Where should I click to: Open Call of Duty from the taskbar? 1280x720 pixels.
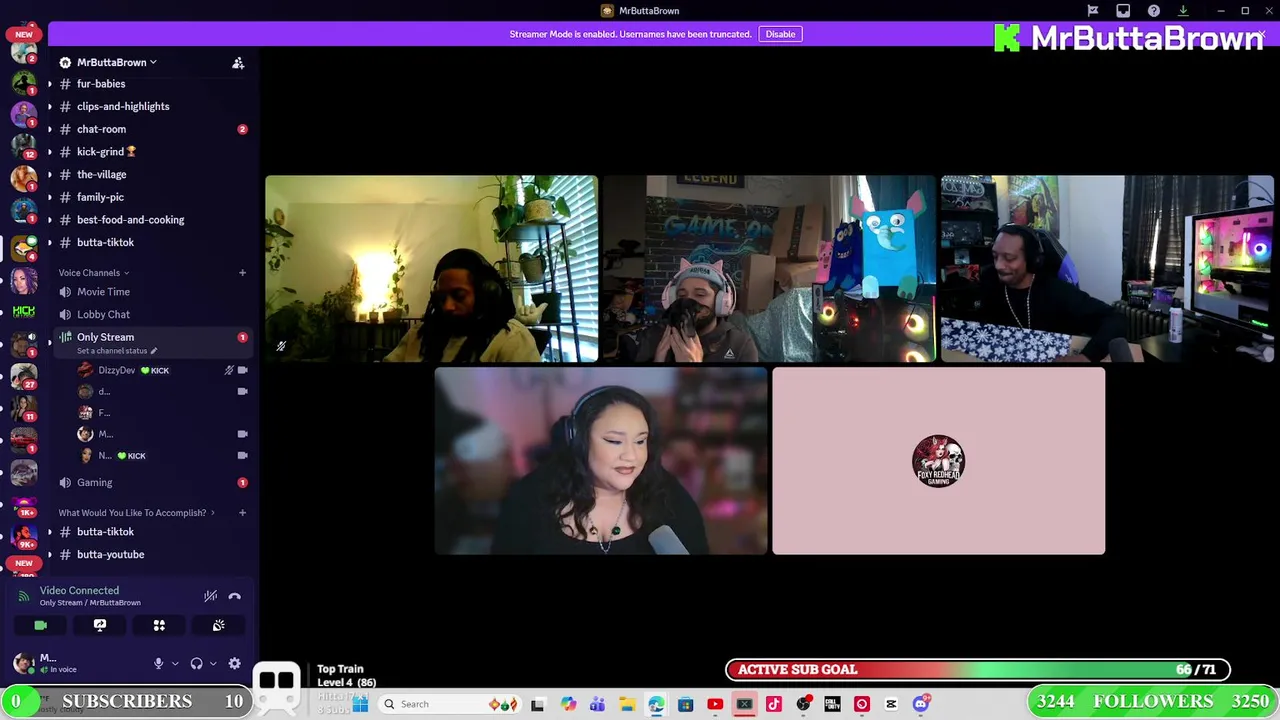(832, 704)
